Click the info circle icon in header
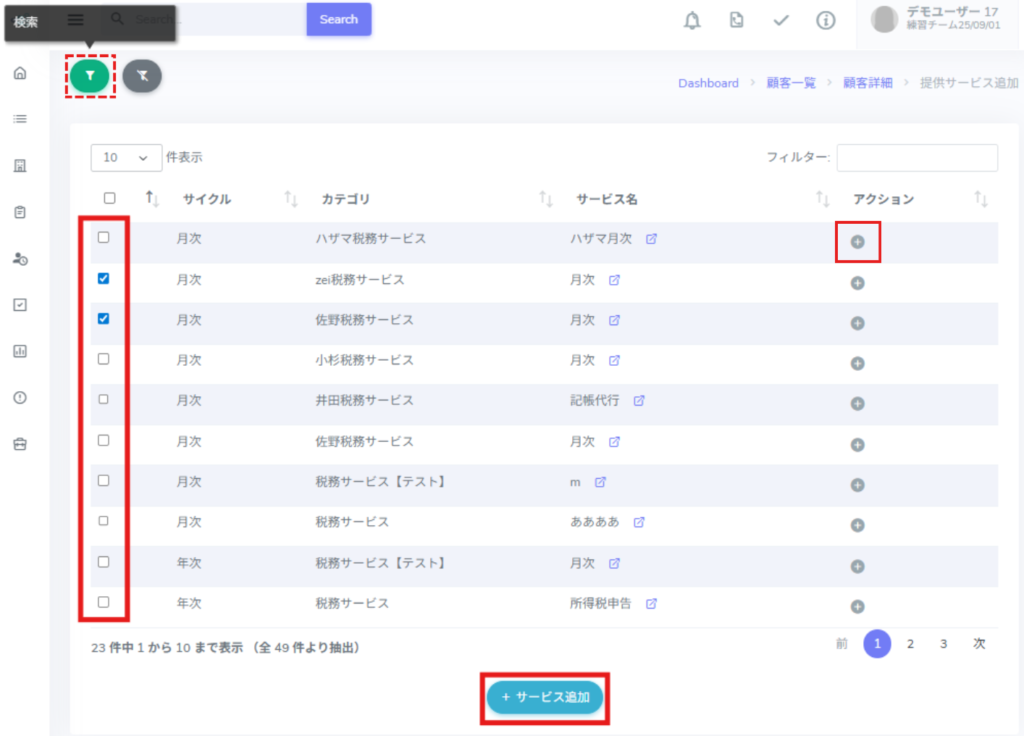 pos(825,20)
